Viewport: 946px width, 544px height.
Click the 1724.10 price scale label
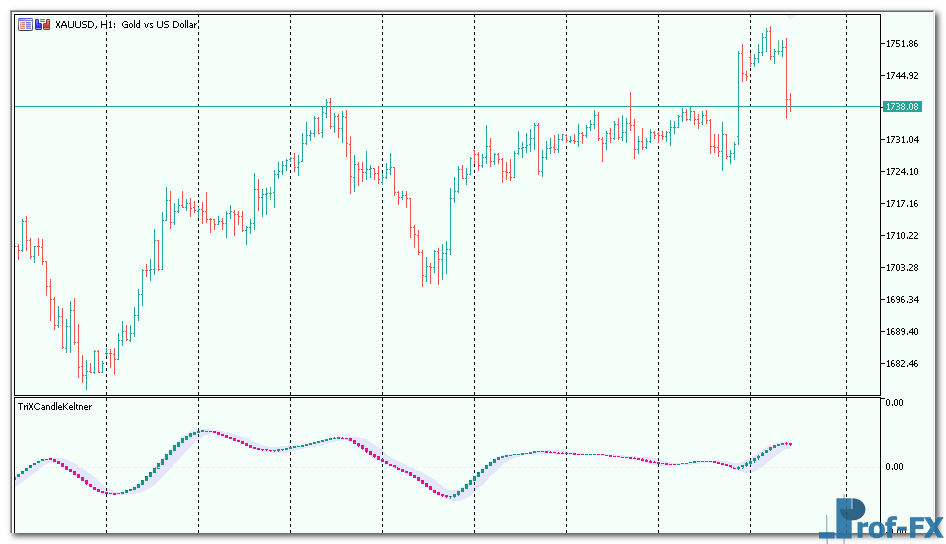902,172
